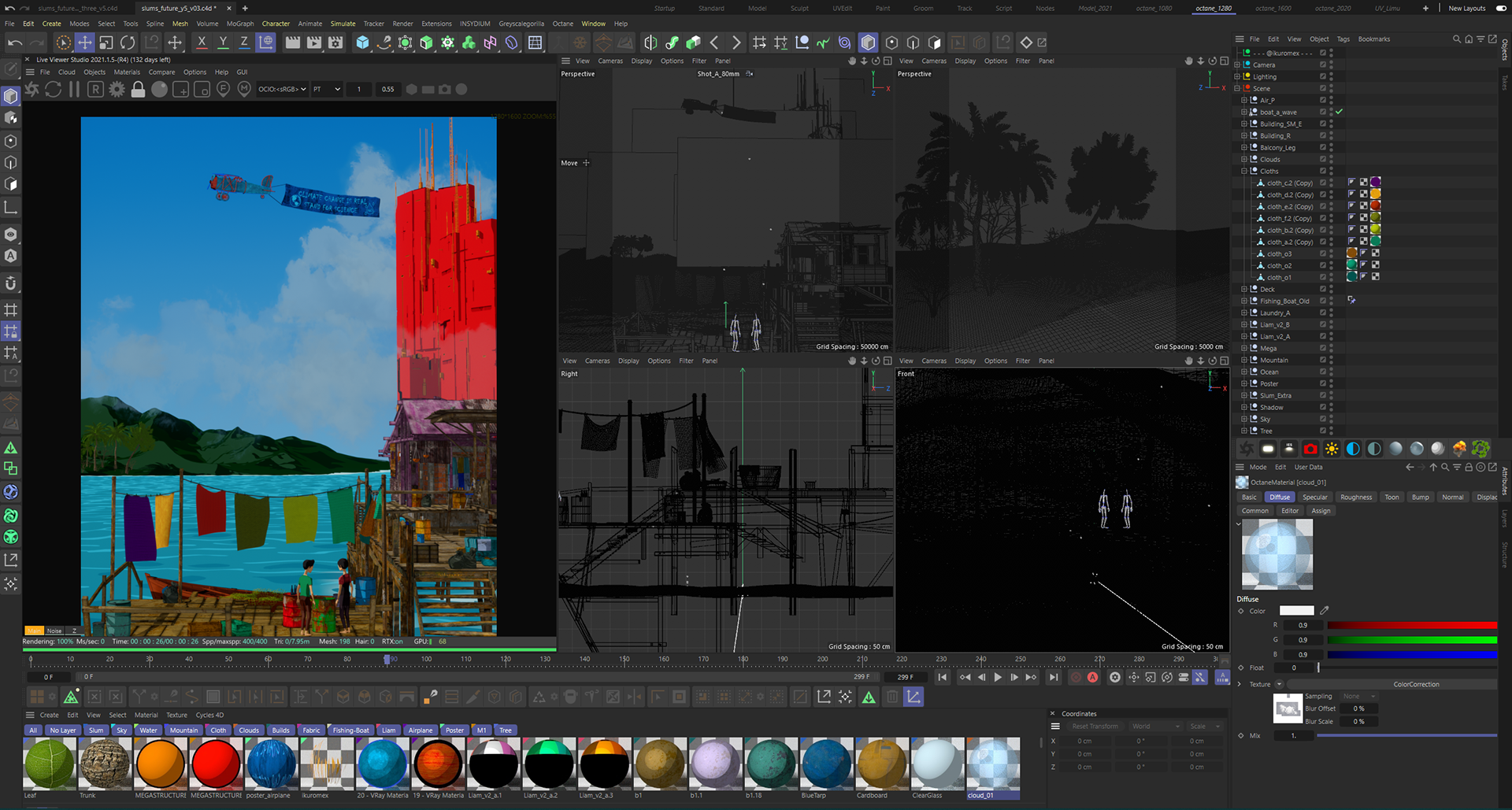Enable the red Autokeying button
The height and width of the screenshot is (810, 1512).
click(1092, 677)
